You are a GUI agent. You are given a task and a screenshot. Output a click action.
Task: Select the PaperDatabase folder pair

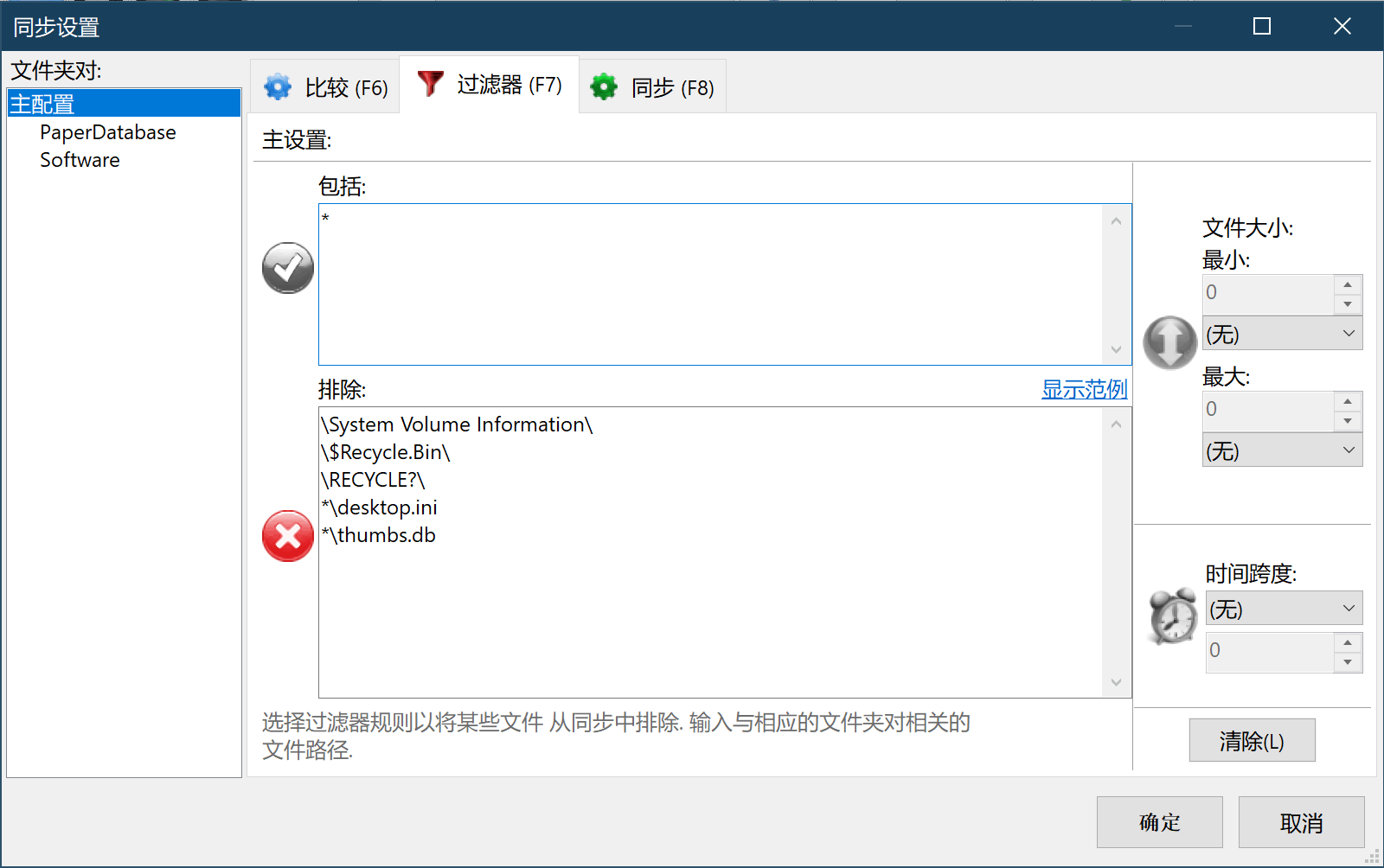tap(108, 132)
